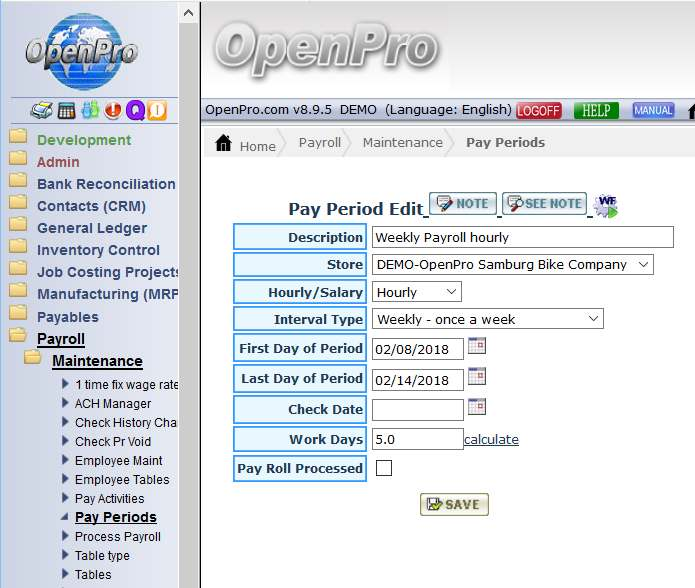Go to Home via the breadcrumb
The image size is (695, 588).
[246, 144]
